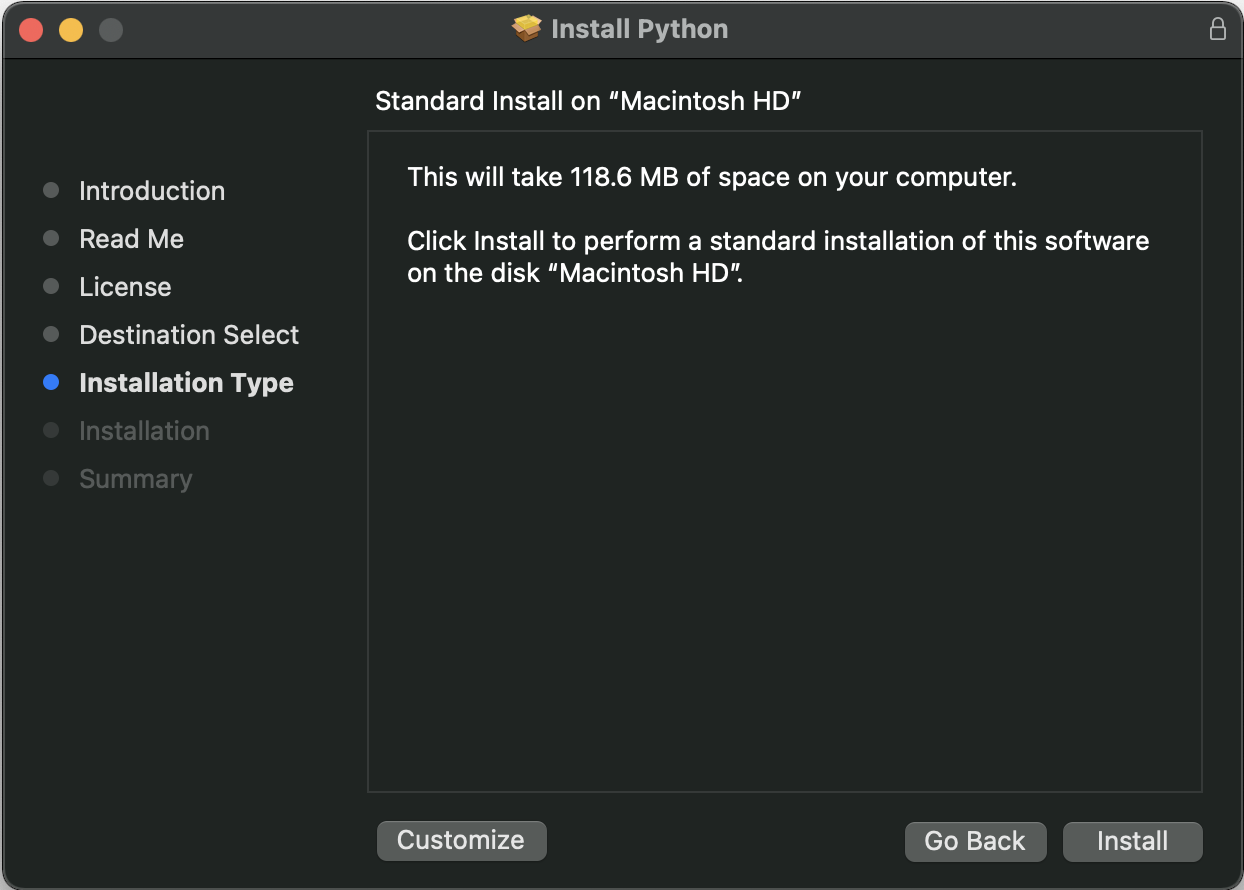1244x890 pixels.
Task: Select the Installation Type step label
Action: coord(186,383)
